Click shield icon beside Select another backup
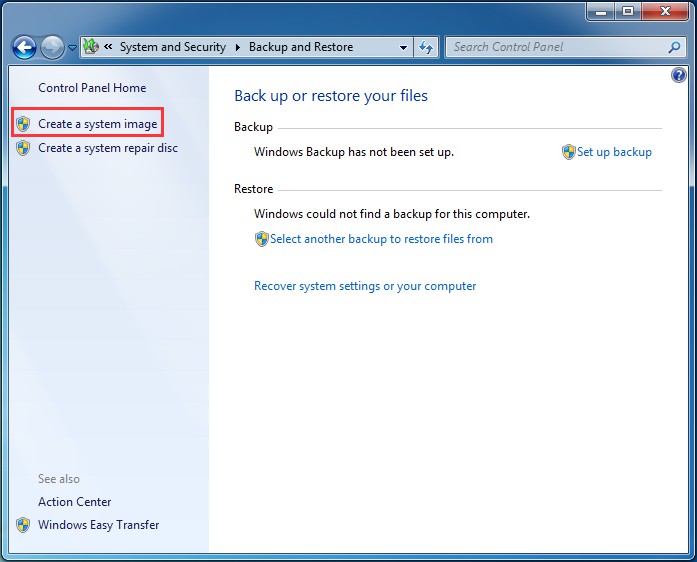 coord(262,239)
